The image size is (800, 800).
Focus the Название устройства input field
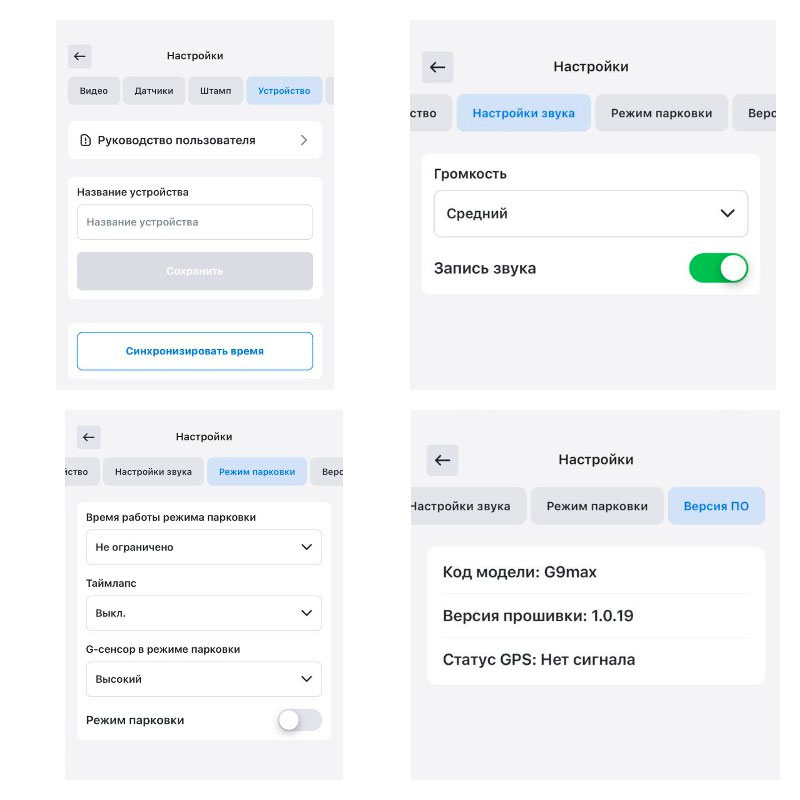point(195,222)
